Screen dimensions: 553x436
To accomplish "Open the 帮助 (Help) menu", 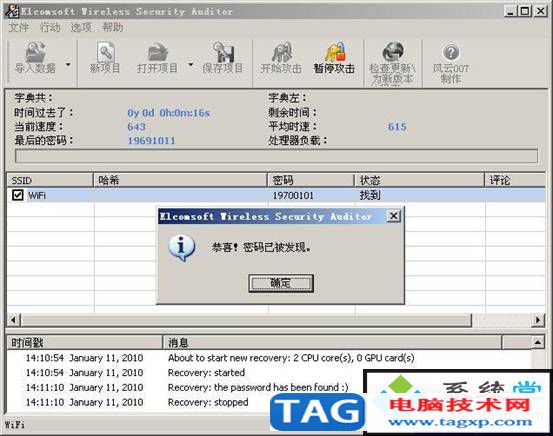I will pos(113,27).
